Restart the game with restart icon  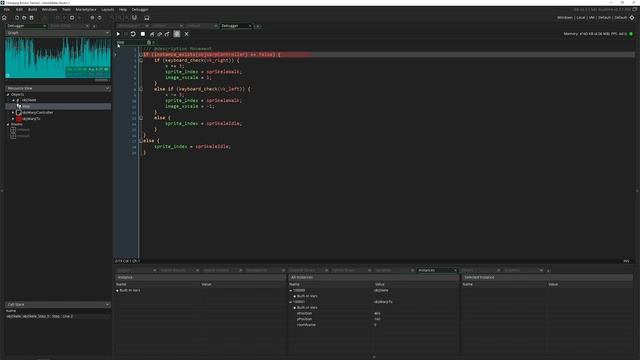(x=133, y=34)
